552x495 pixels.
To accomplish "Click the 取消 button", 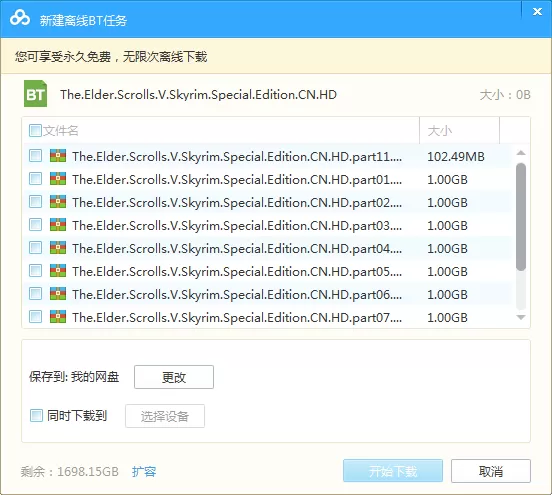I will coord(491,471).
